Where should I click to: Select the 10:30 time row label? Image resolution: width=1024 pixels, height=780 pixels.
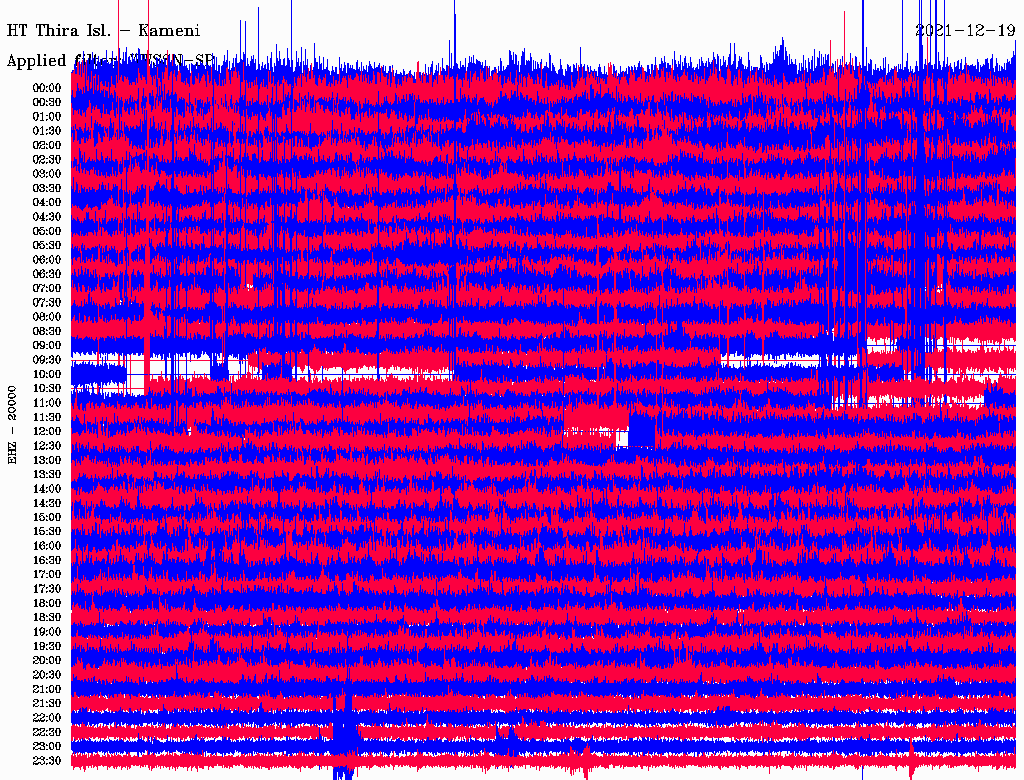47,388
